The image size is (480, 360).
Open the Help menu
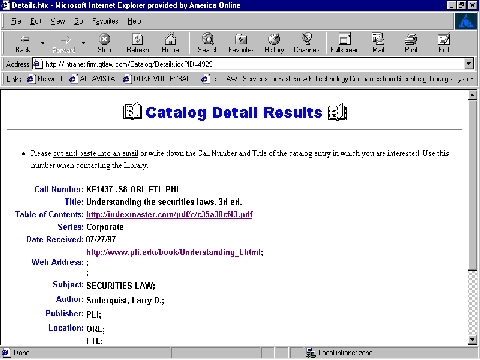tap(134, 21)
